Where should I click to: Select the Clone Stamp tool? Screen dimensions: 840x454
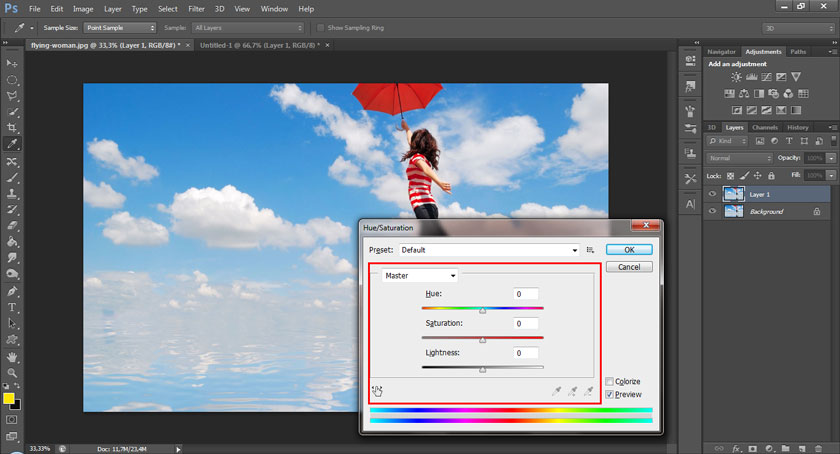pyautogui.click(x=12, y=193)
